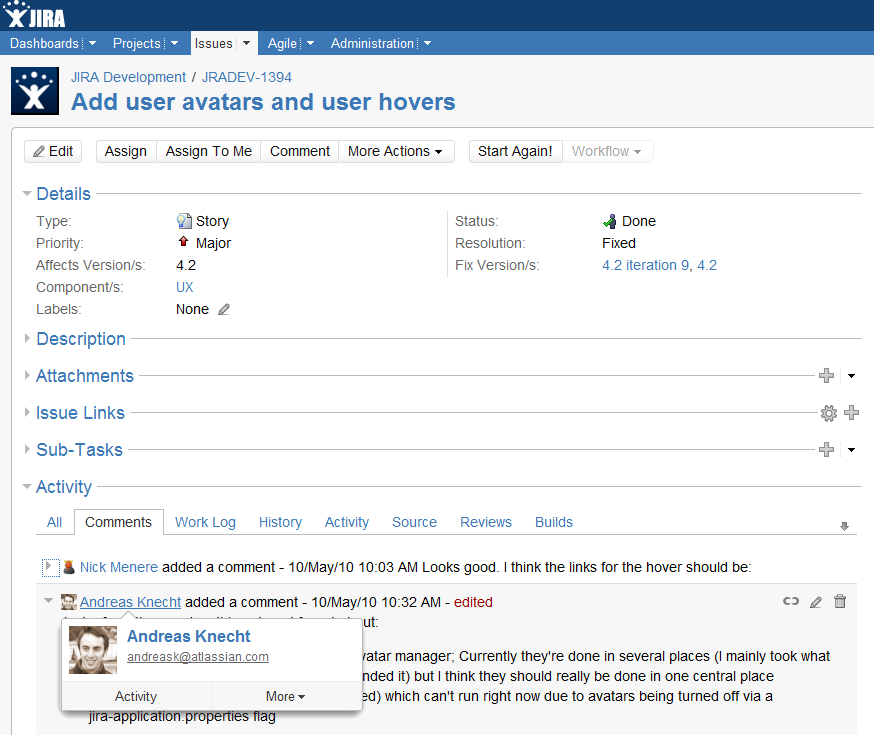Open the More menu in hover card
Image resolution: width=874 pixels, height=735 pixels.
tap(286, 697)
